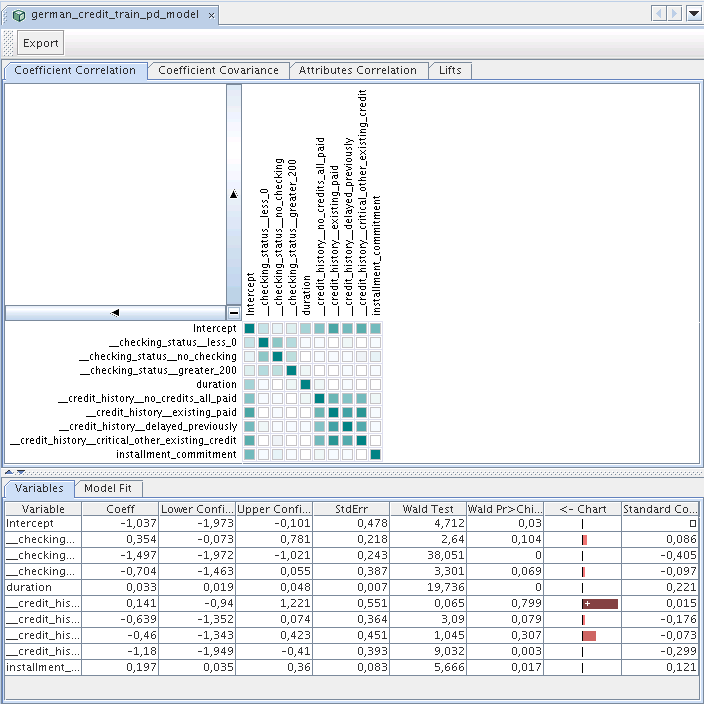Viewport: 704px width, 704px height.
Task: Sort by the Wald Test column header
Action: [x=428, y=509]
